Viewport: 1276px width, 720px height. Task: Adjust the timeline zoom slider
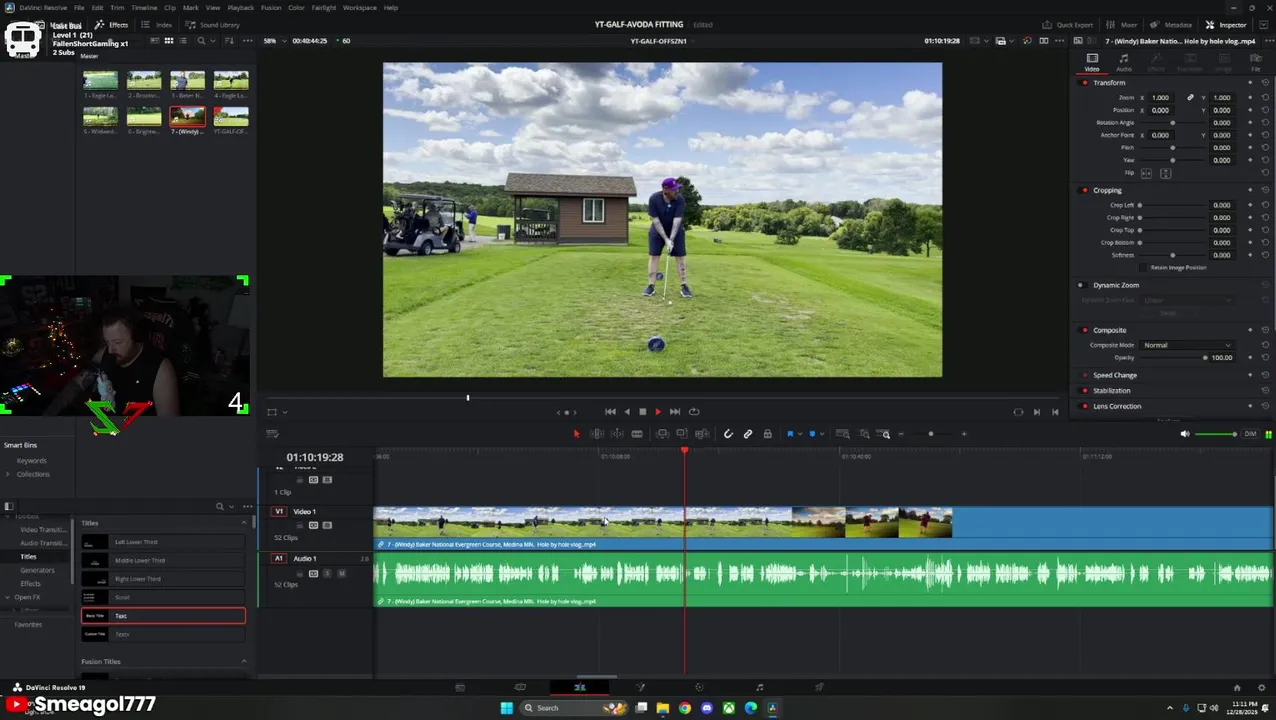coord(931,434)
